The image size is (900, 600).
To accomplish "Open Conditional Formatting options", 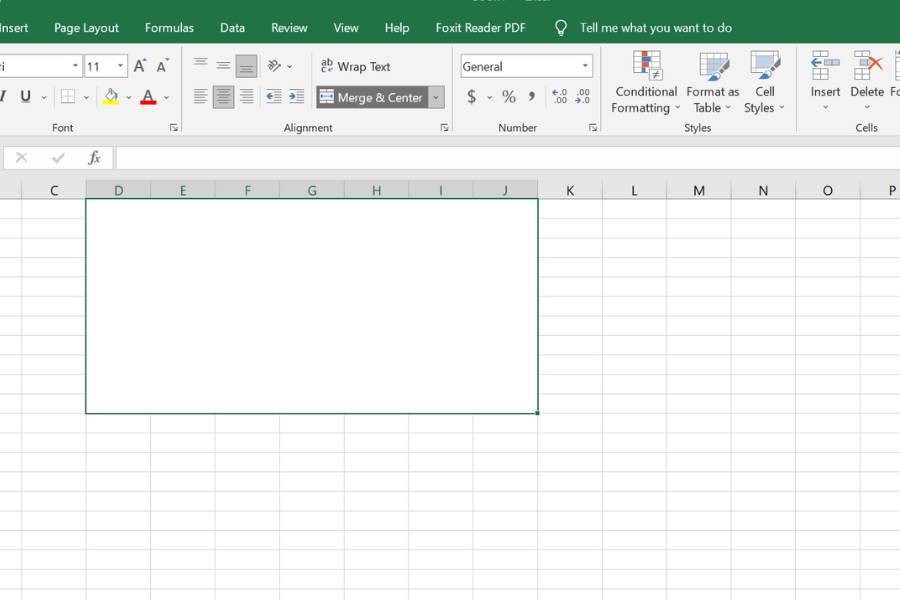I will click(646, 83).
